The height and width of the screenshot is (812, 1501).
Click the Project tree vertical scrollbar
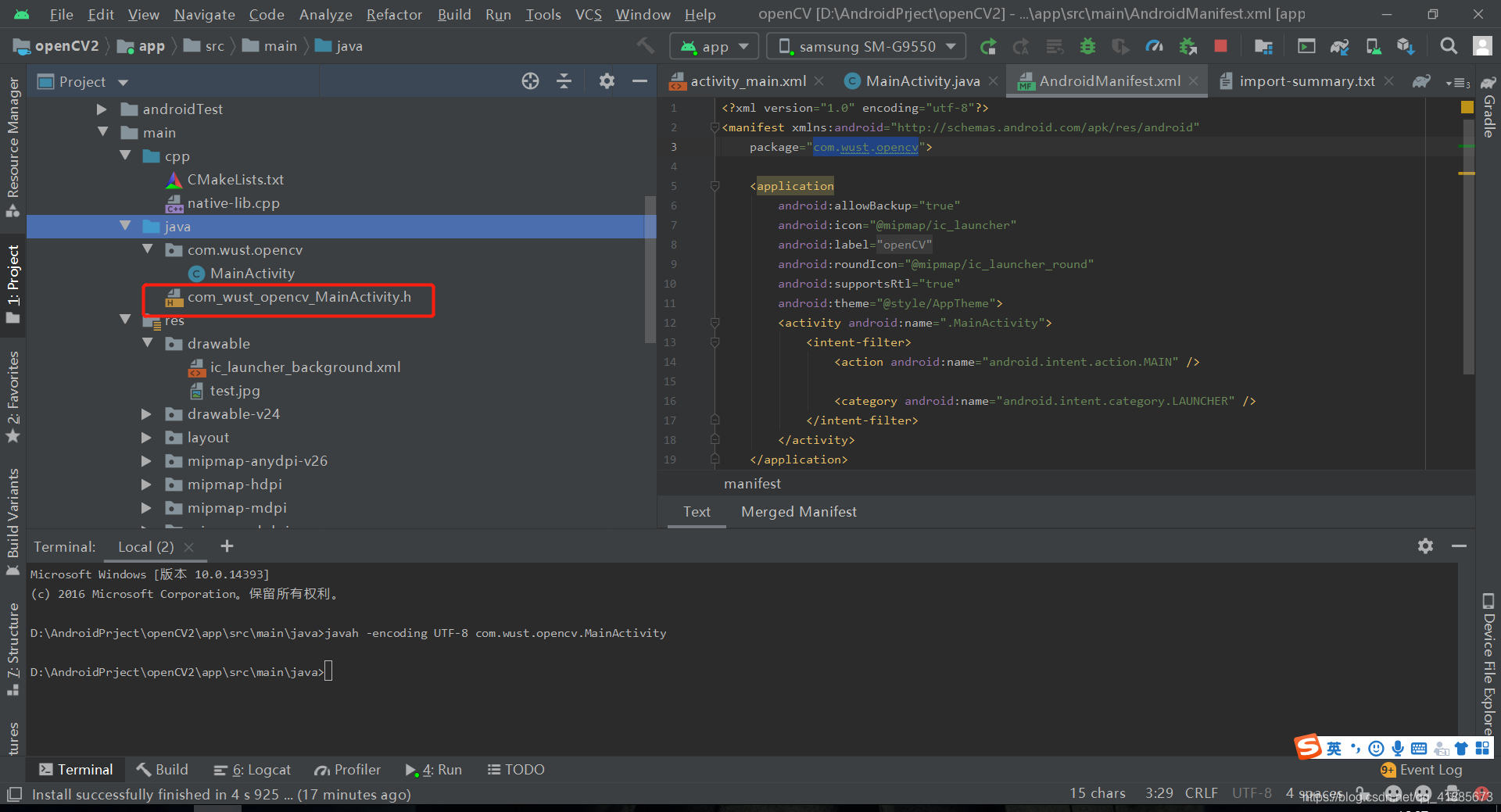point(650,269)
